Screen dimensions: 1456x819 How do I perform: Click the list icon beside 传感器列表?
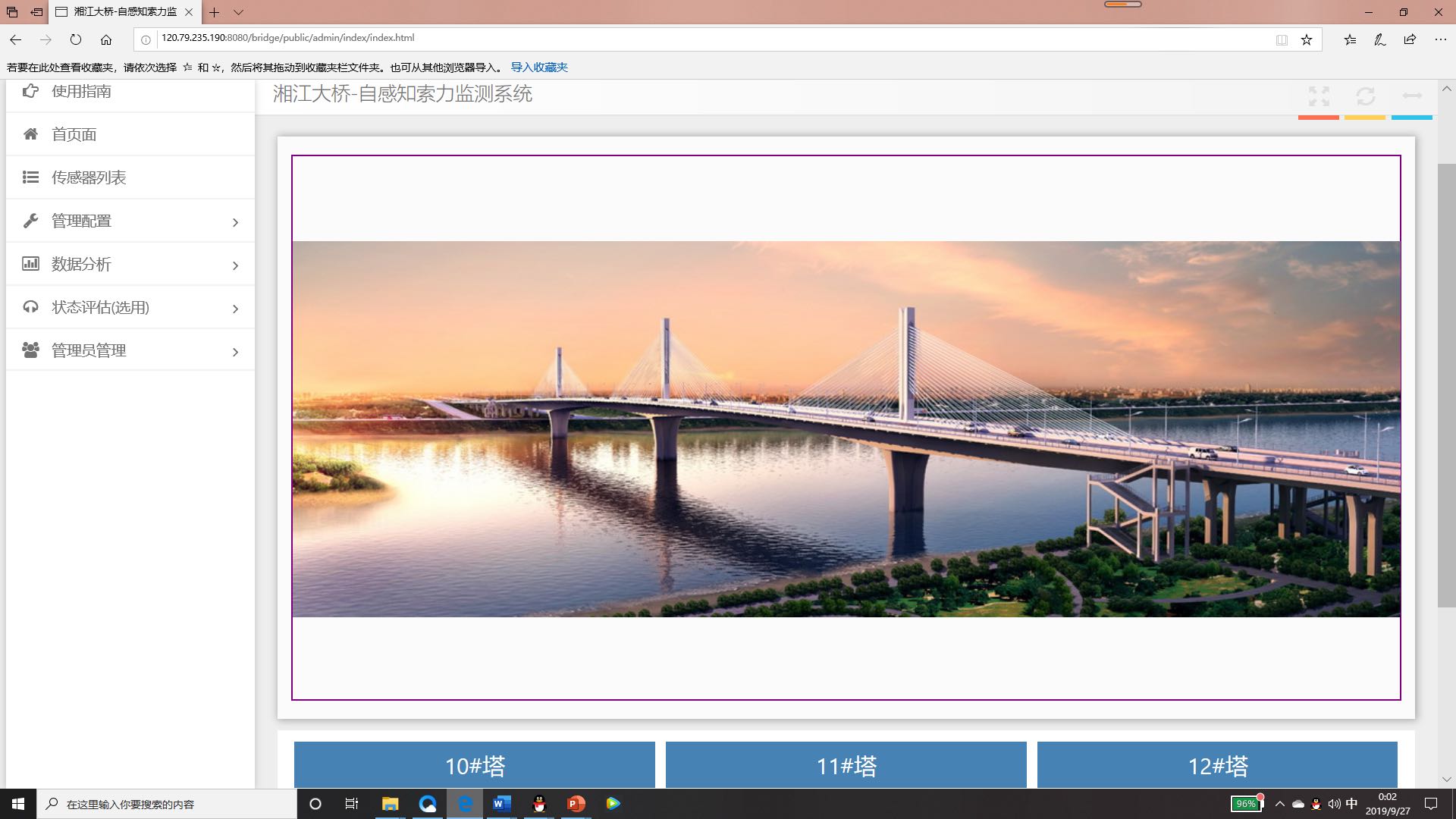pyautogui.click(x=30, y=177)
